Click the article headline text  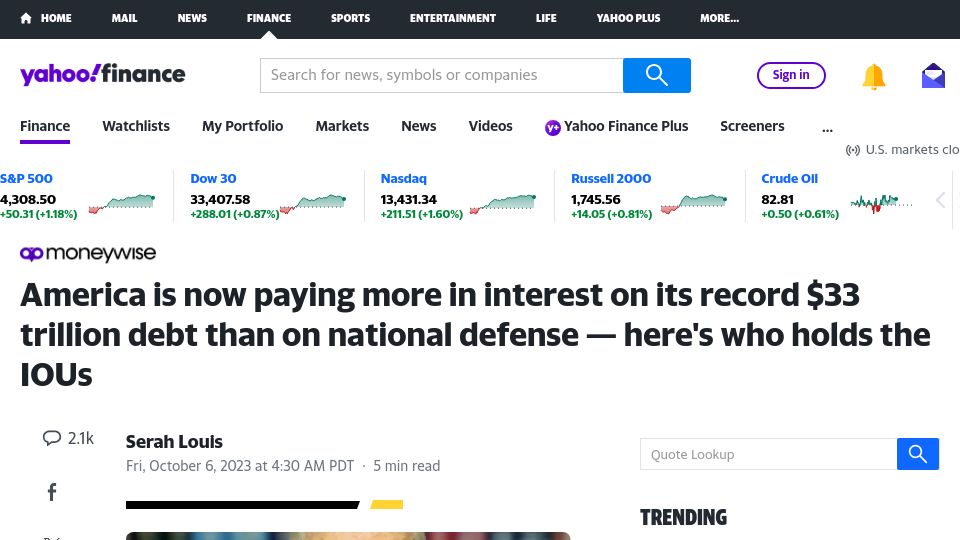(x=475, y=335)
